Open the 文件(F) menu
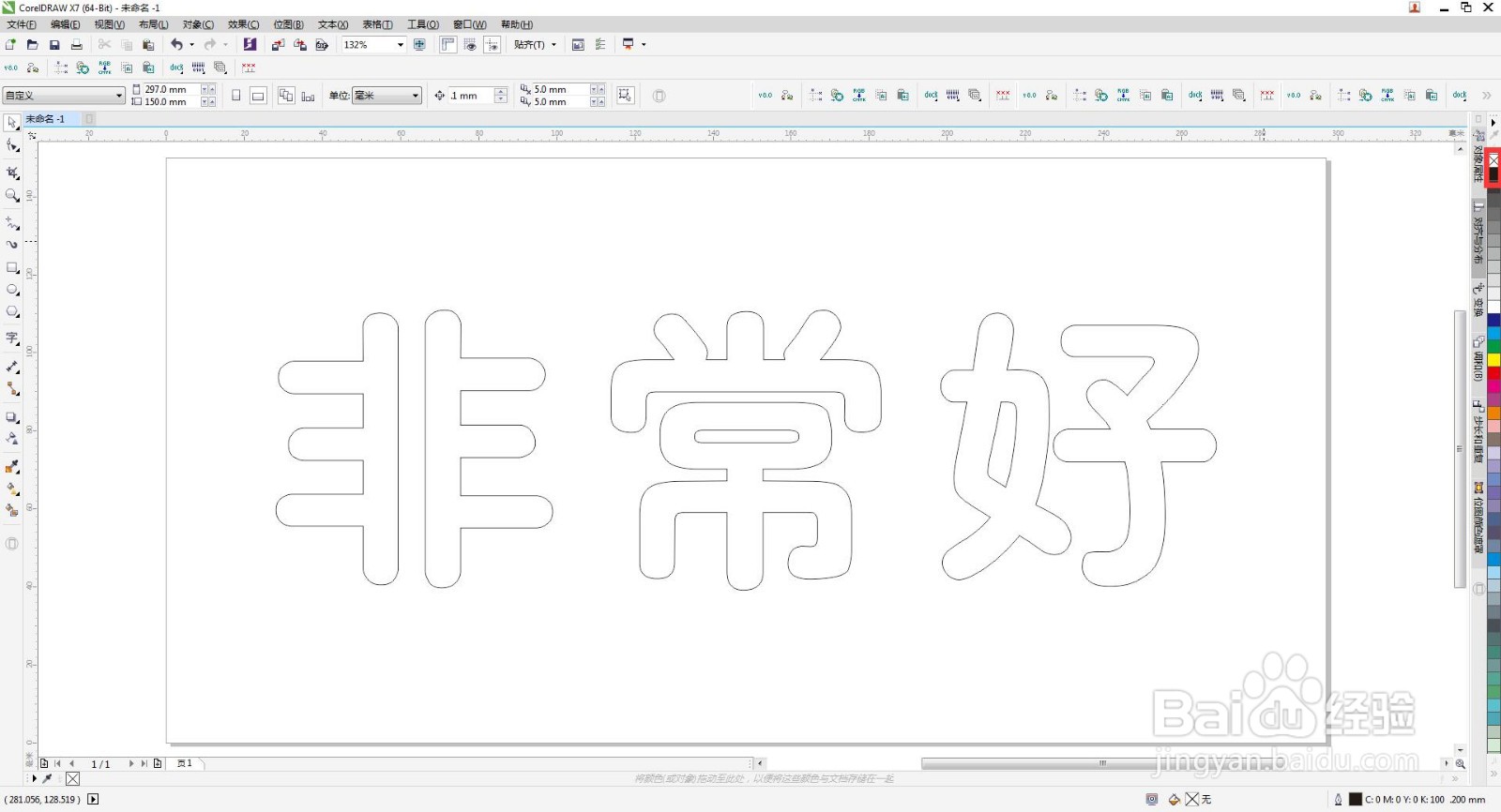Screen dimensions: 1501x812 click(x=22, y=24)
